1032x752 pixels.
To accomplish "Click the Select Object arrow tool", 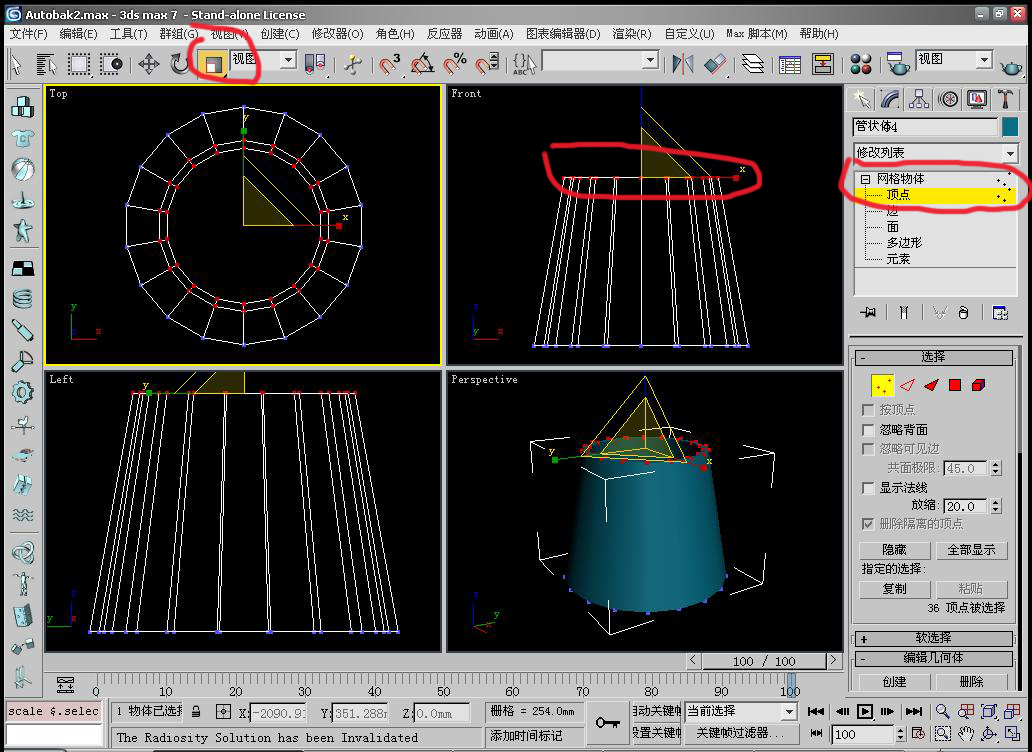I will [17, 64].
